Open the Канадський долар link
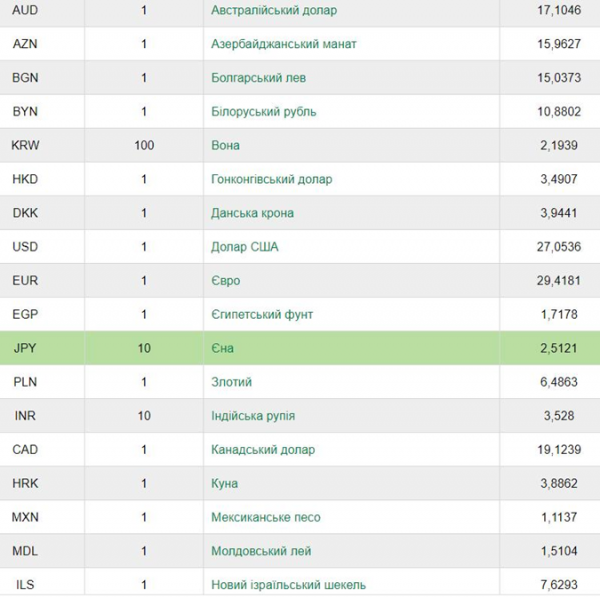This screenshot has height=598, width=600. (x=263, y=450)
